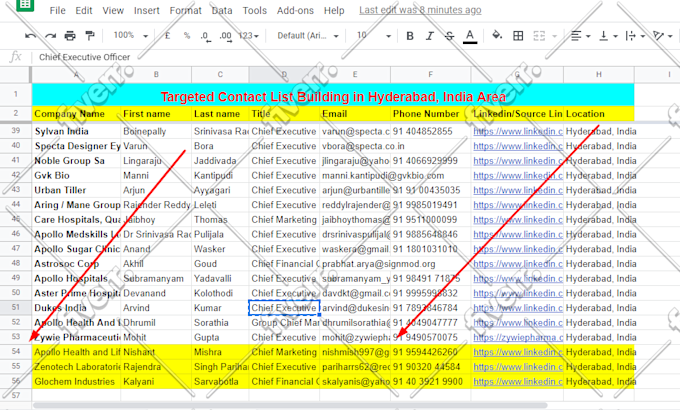Open the View menu
Screen dimensions: 680x410
pyautogui.click(x=113, y=10)
